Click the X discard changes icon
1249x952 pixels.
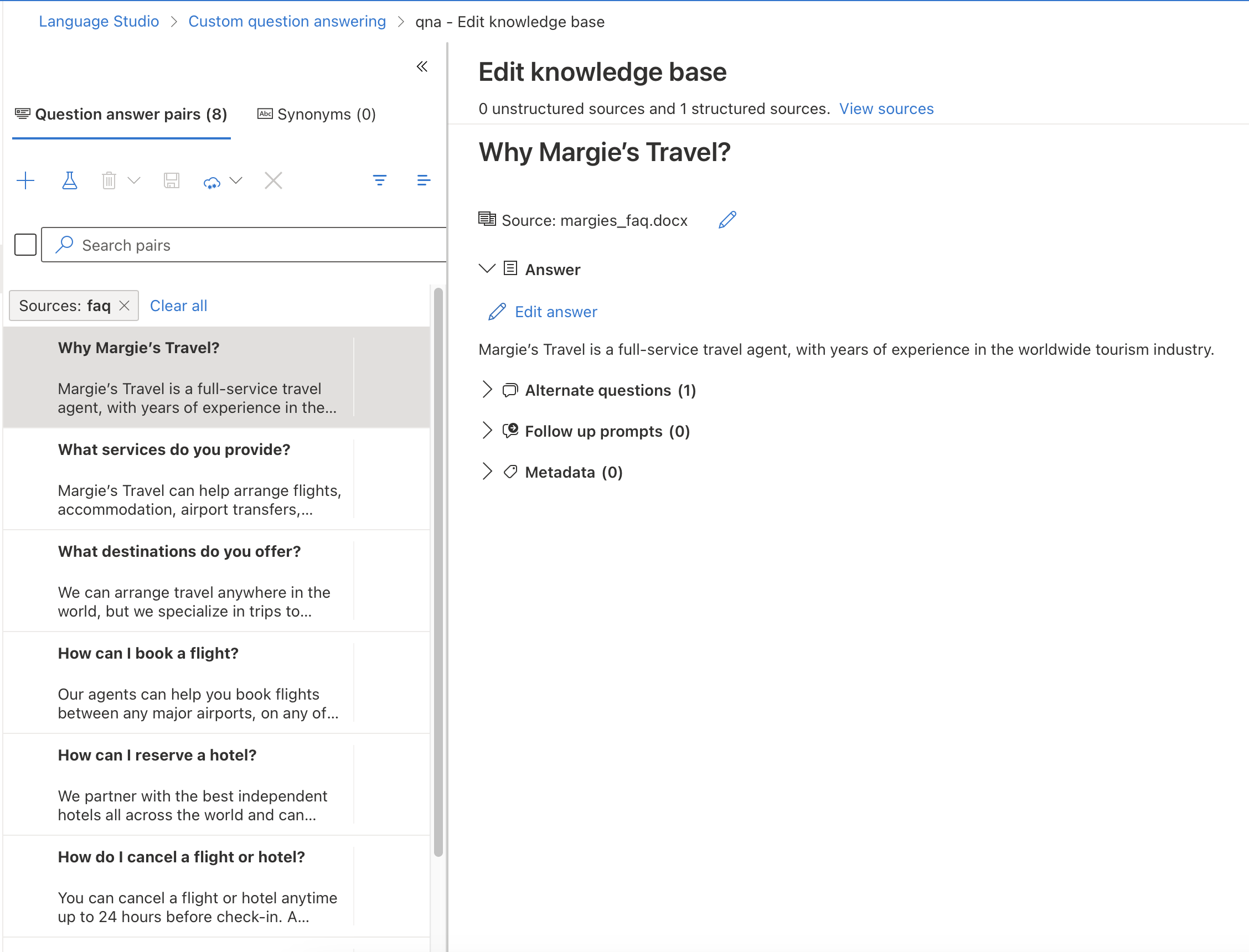coord(273,181)
